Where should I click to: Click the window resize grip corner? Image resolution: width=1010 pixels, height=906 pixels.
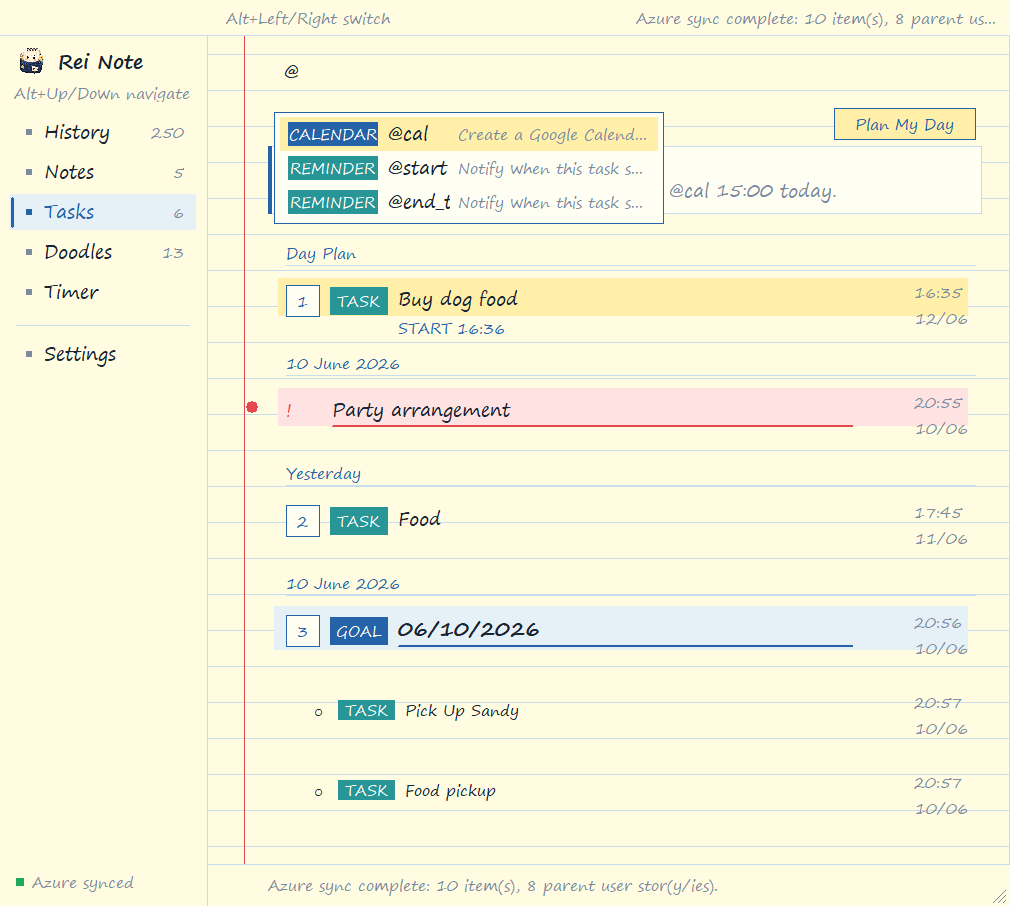pos(999,896)
